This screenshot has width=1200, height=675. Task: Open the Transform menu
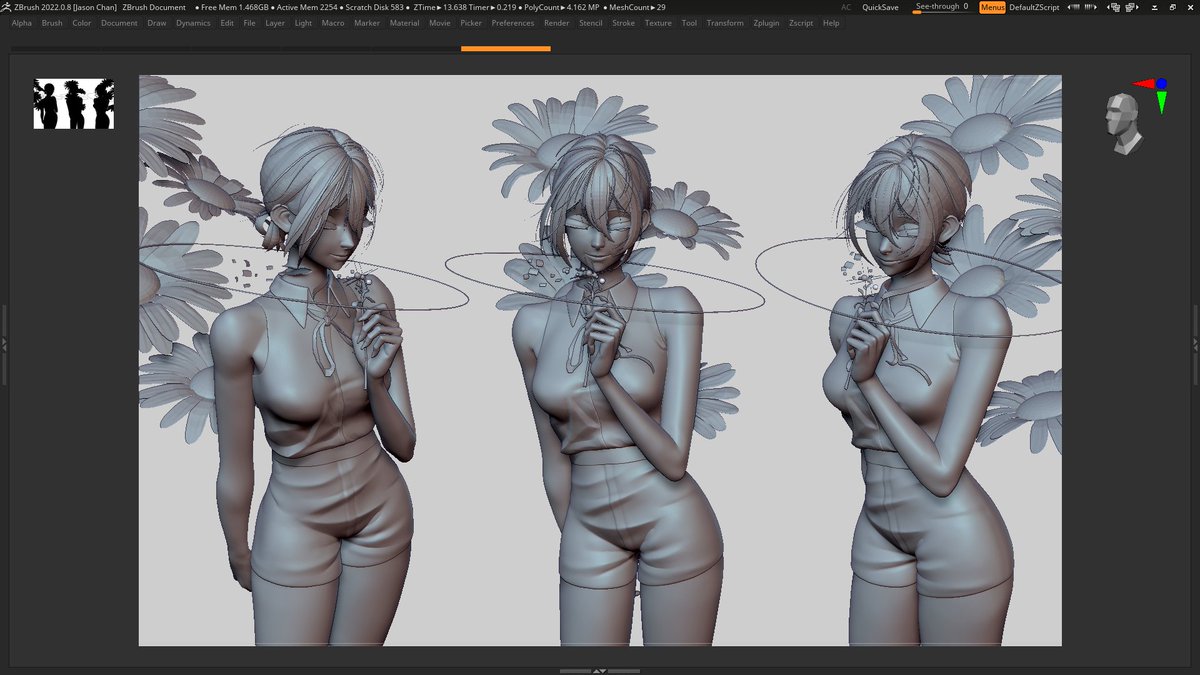pos(725,23)
